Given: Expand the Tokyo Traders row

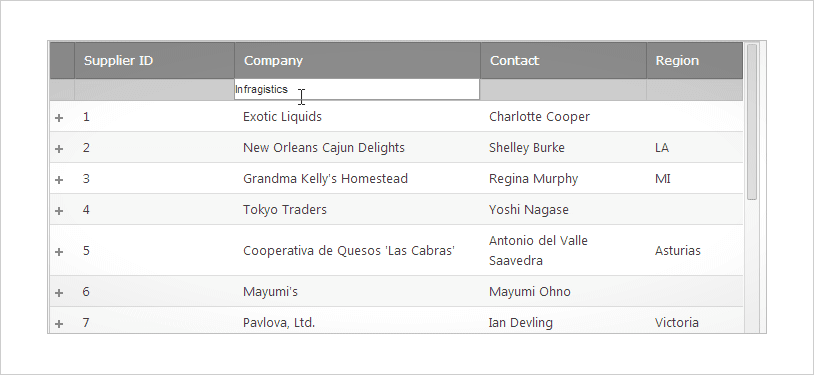Looking at the screenshot, I should point(59,211).
